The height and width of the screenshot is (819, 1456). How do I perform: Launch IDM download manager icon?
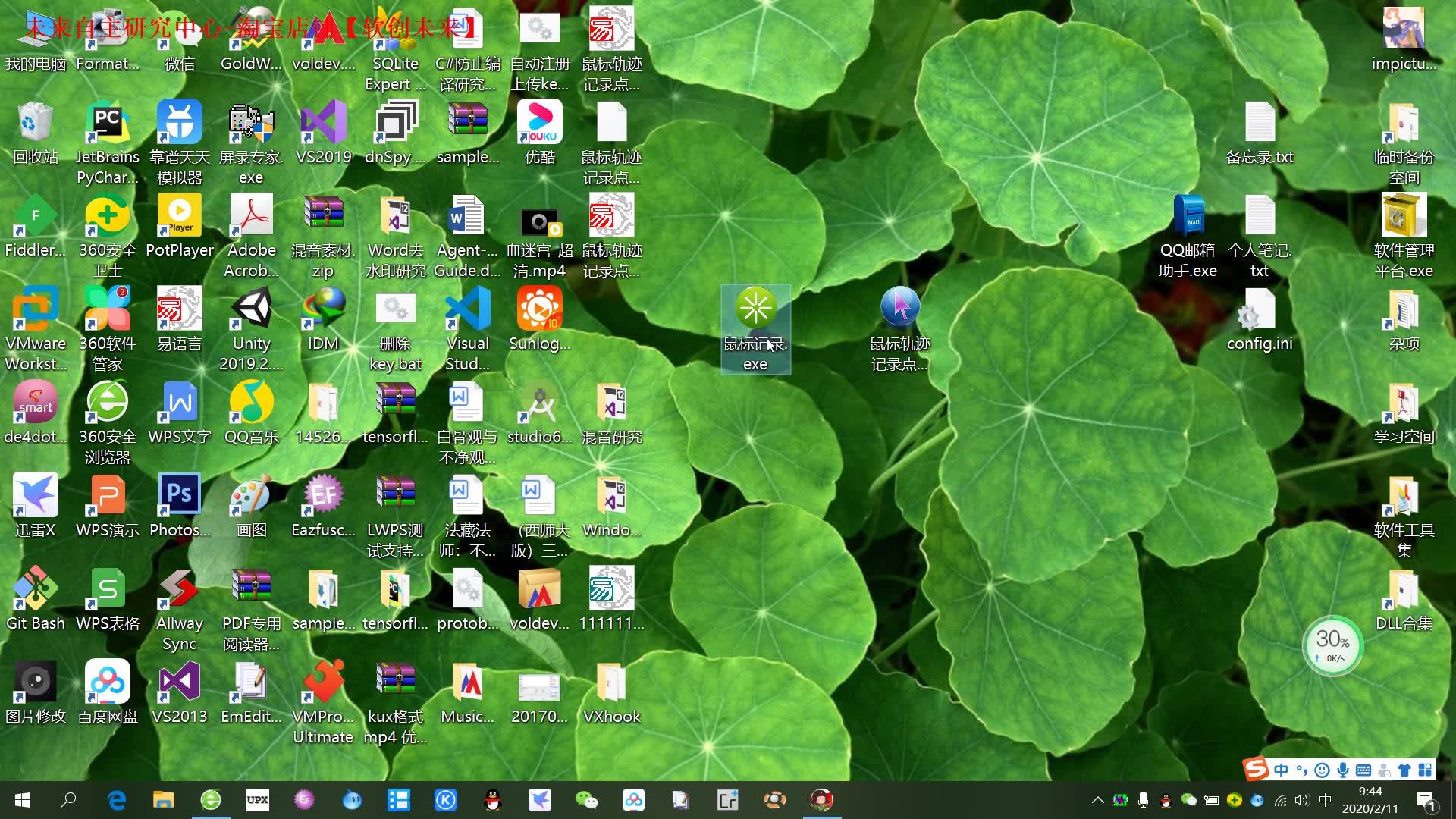(x=323, y=319)
